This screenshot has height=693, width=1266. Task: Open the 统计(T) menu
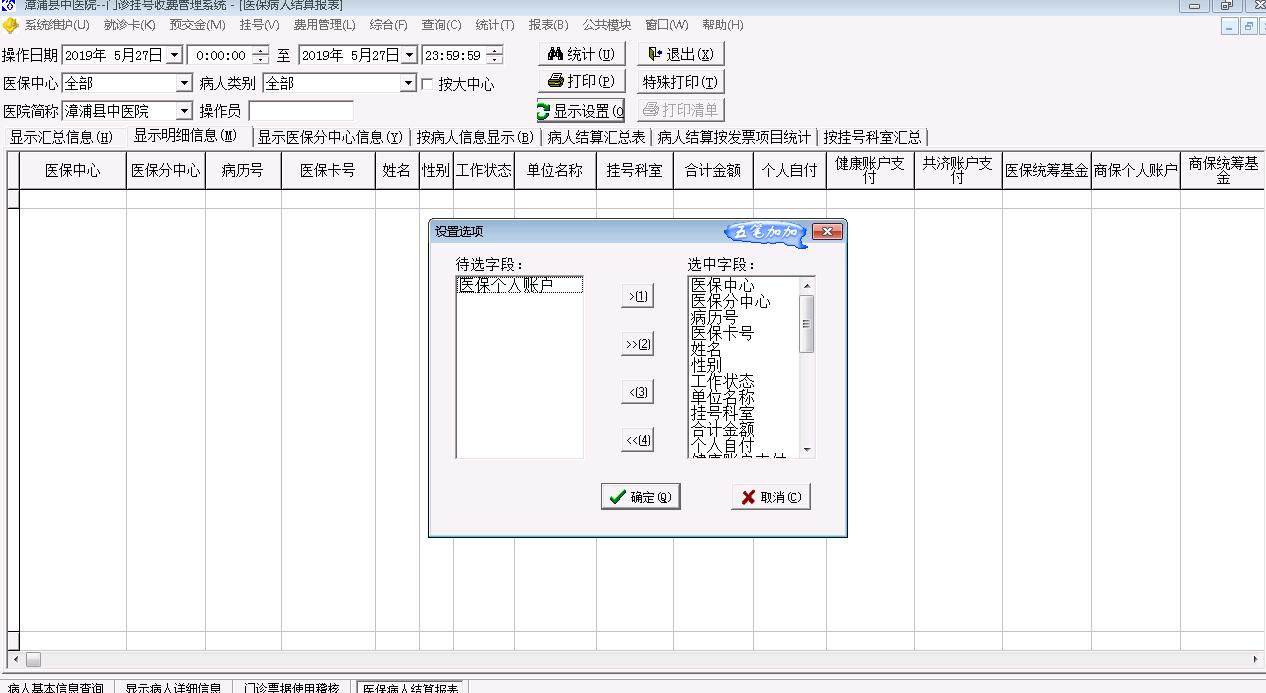(495, 25)
